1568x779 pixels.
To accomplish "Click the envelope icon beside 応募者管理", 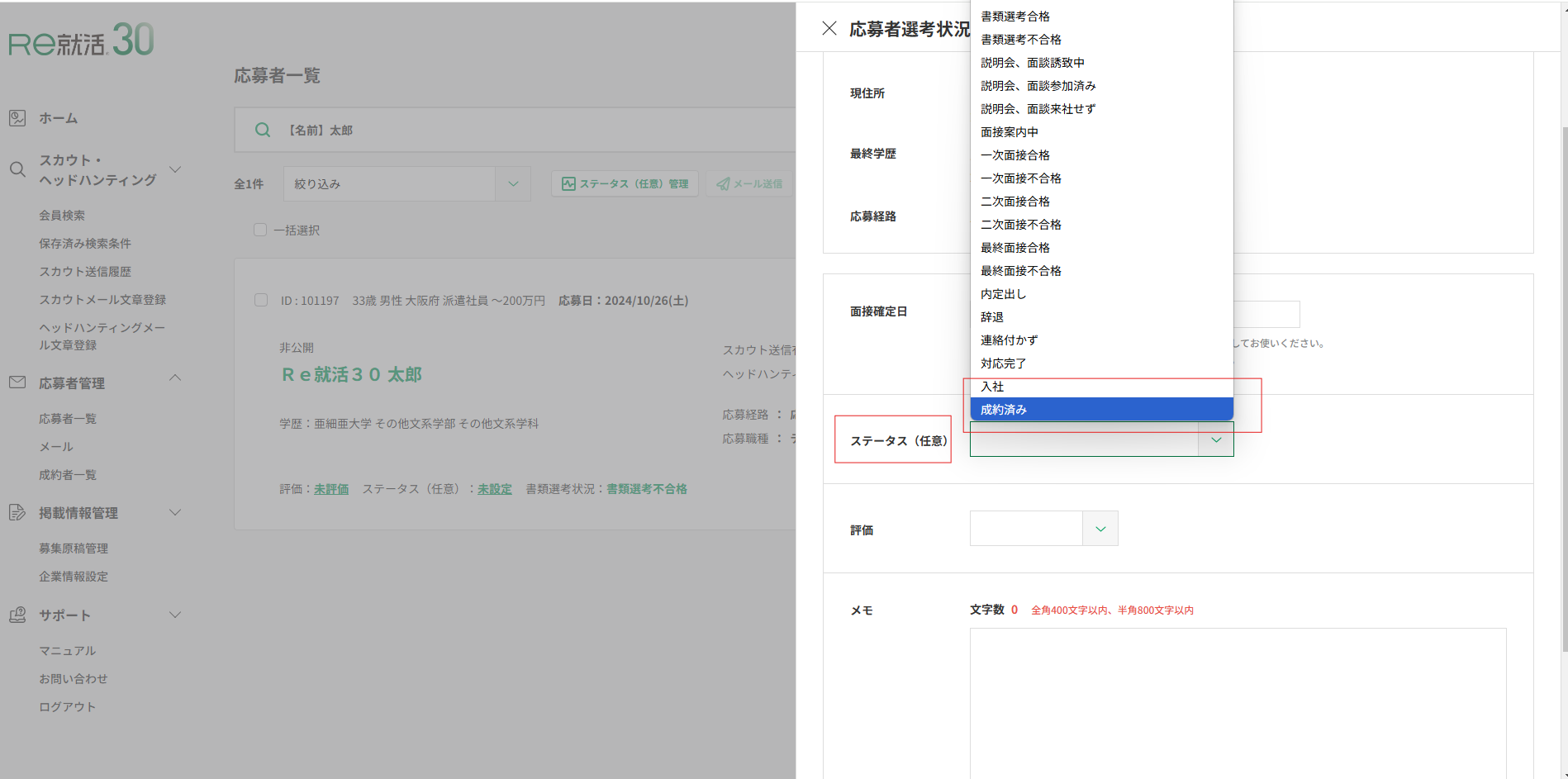I will tap(17, 382).
